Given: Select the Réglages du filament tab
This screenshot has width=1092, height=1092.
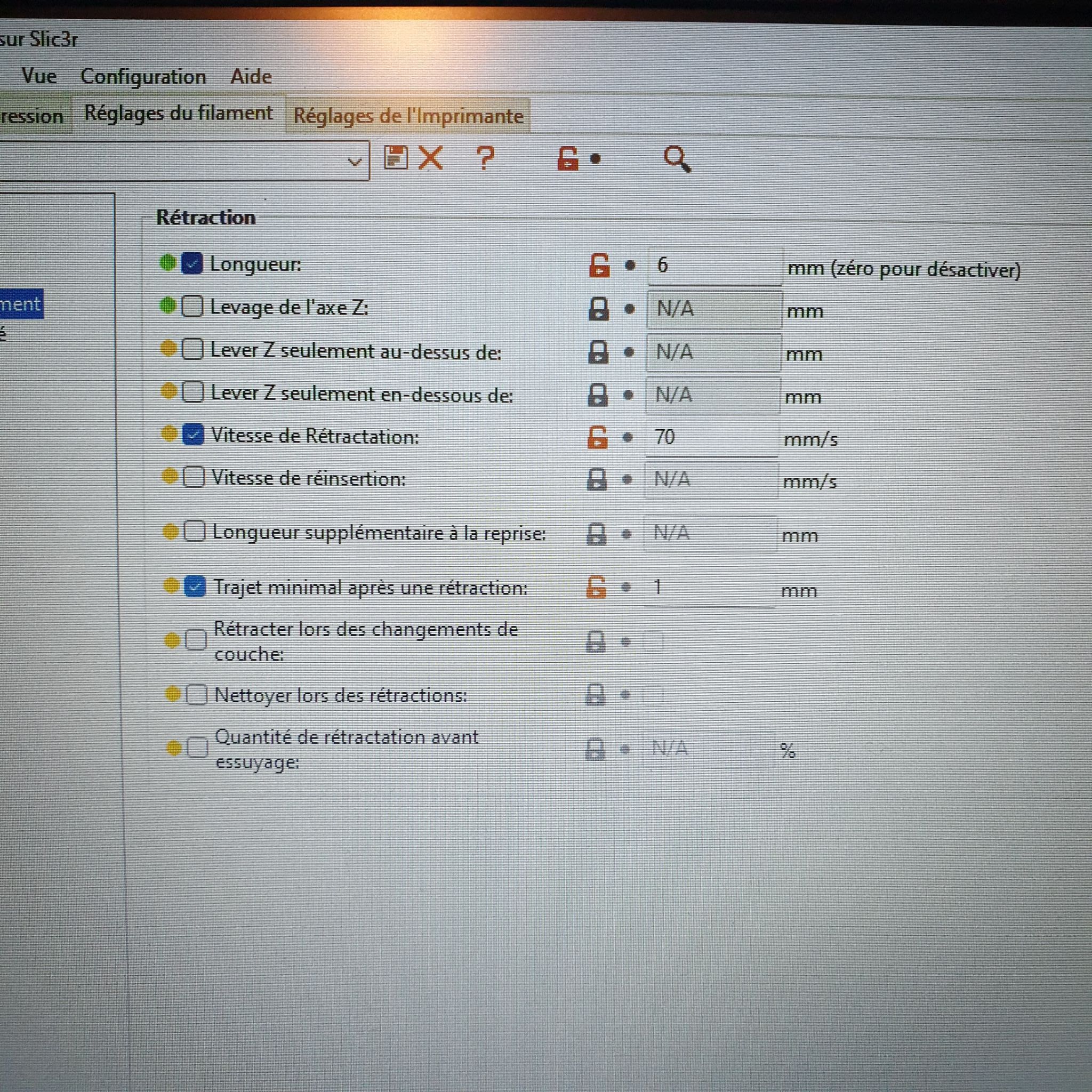Looking at the screenshot, I should (x=179, y=114).
